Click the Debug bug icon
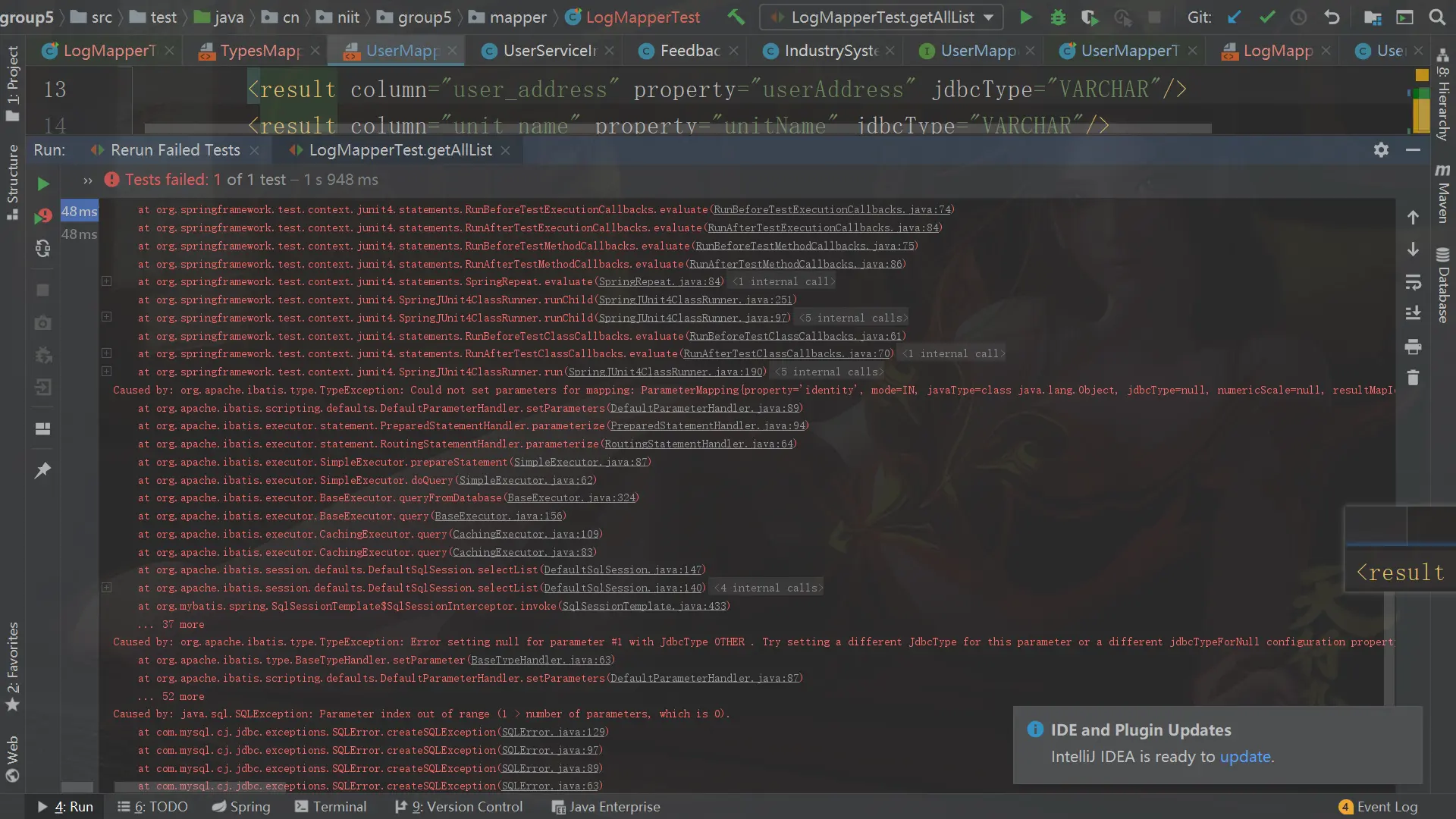1456x819 pixels. click(1058, 17)
